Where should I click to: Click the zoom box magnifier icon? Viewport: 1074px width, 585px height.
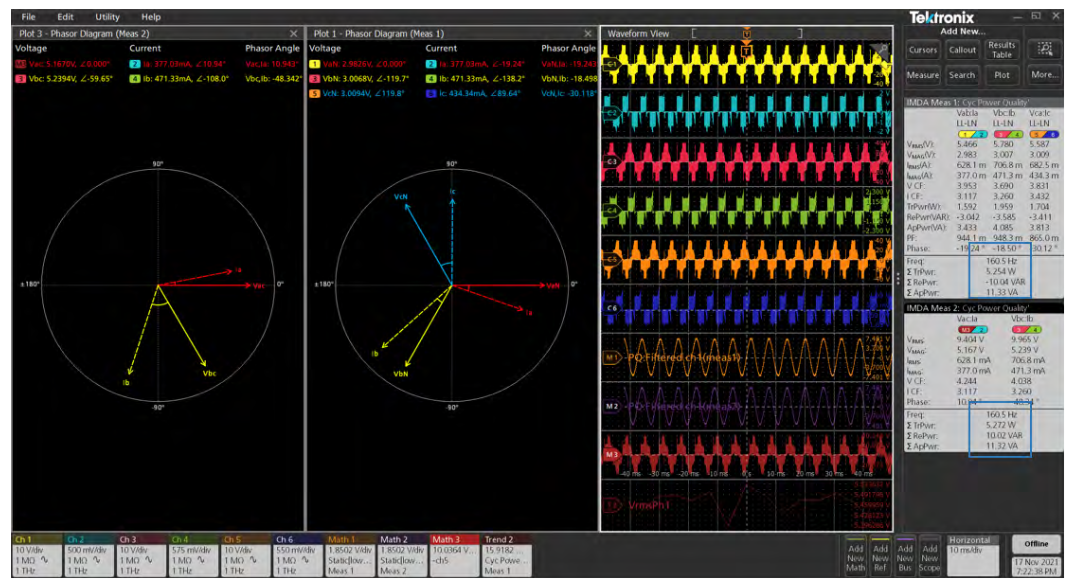(x=1045, y=49)
